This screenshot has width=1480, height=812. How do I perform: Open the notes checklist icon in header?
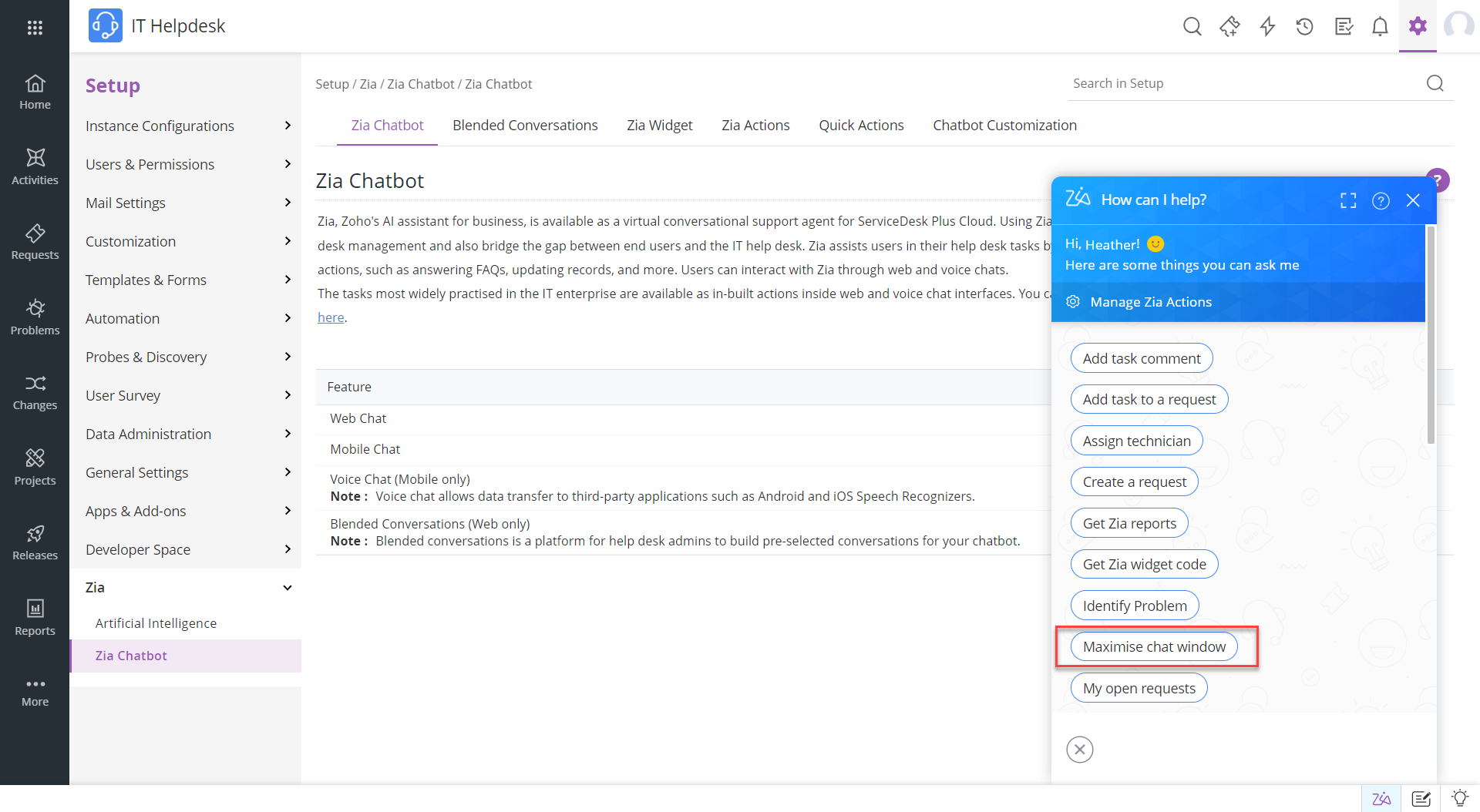click(x=1344, y=27)
